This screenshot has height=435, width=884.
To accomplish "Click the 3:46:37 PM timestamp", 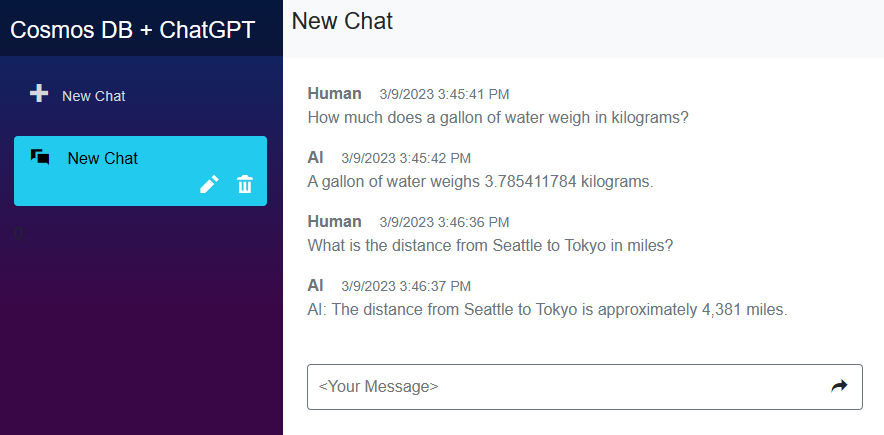I will [405, 286].
